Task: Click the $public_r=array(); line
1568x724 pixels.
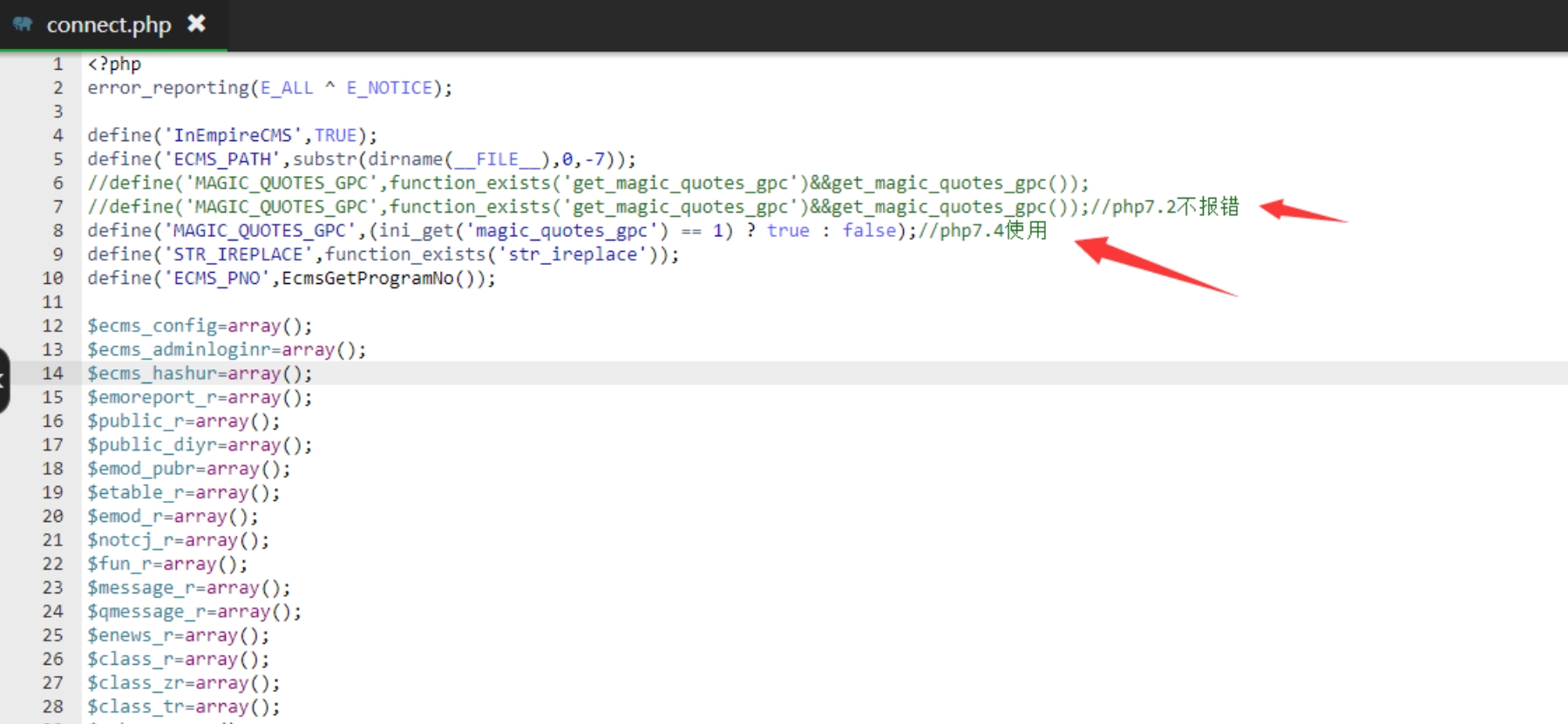Action: point(184,421)
